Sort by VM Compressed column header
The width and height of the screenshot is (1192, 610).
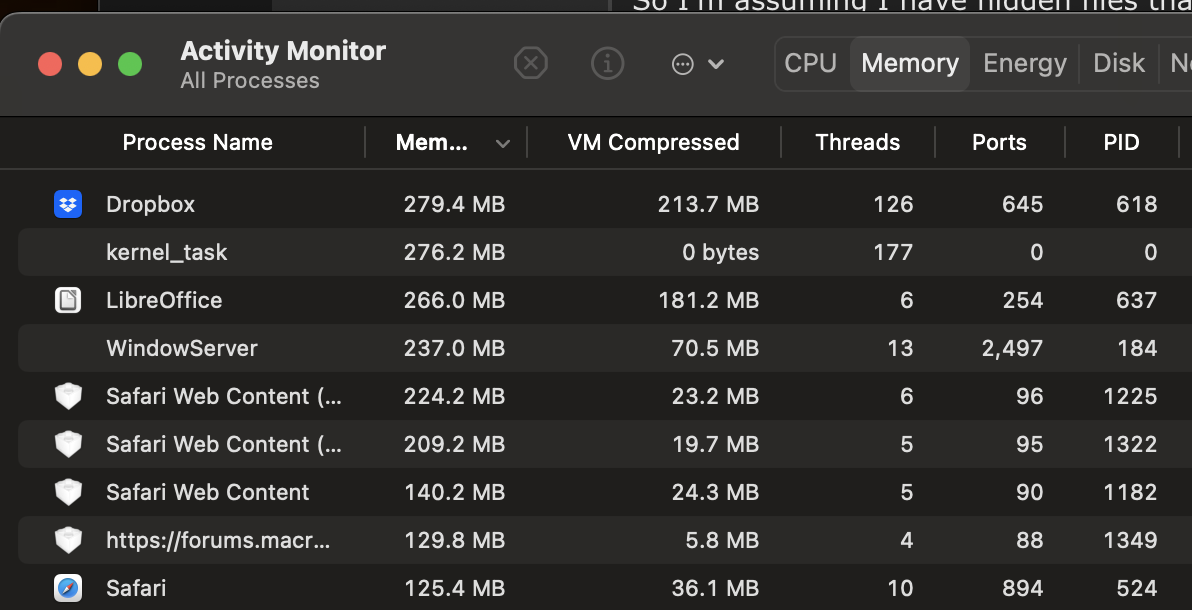(653, 142)
